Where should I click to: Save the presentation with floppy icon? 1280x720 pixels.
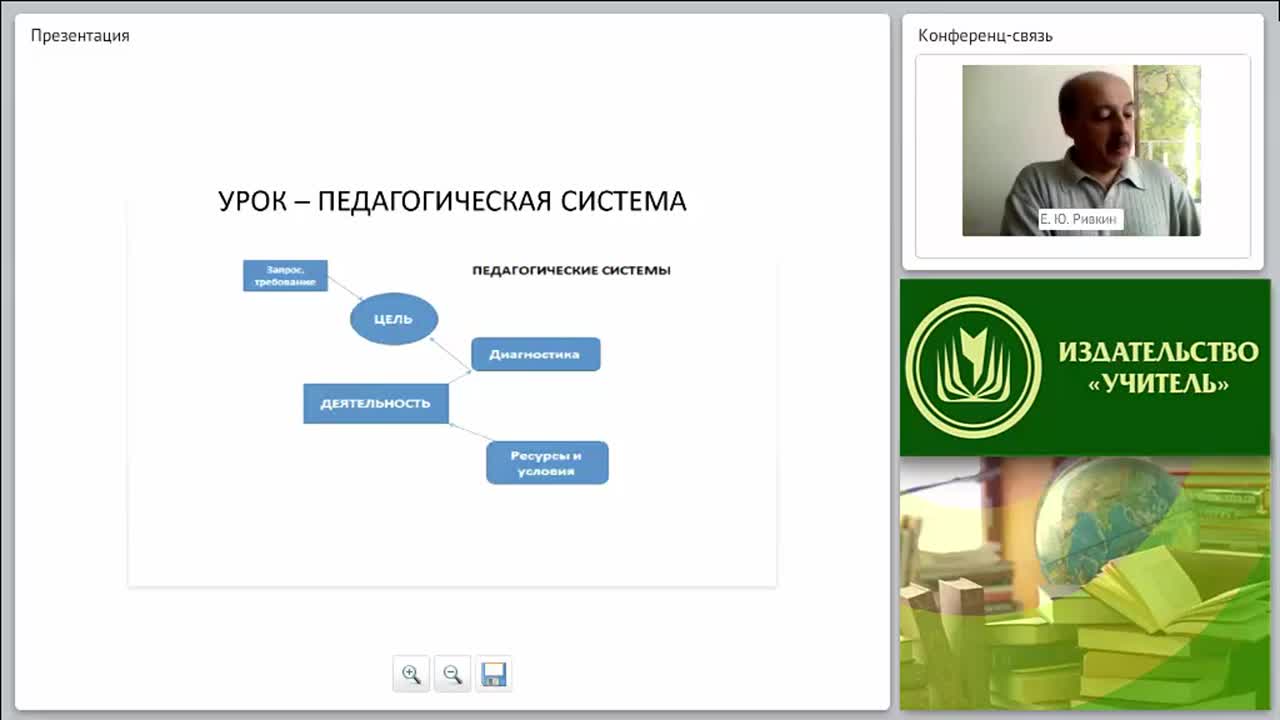(x=493, y=674)
